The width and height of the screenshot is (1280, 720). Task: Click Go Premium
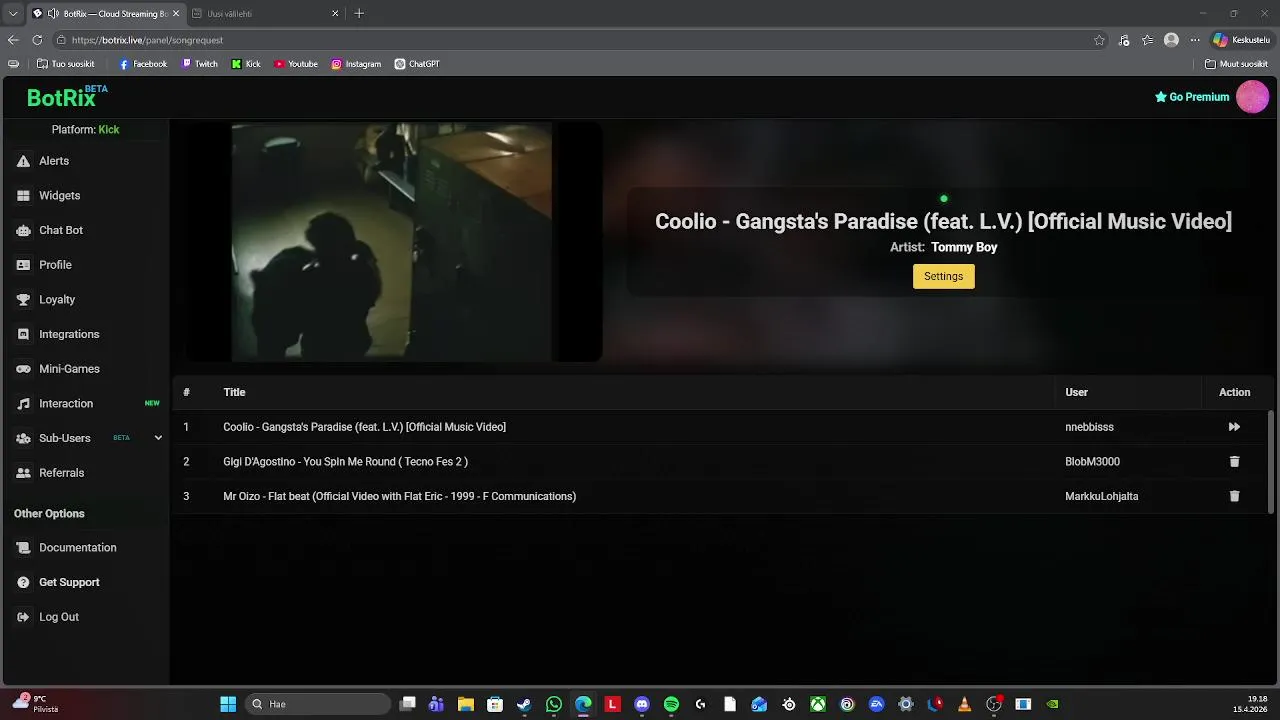point(1192,97)
